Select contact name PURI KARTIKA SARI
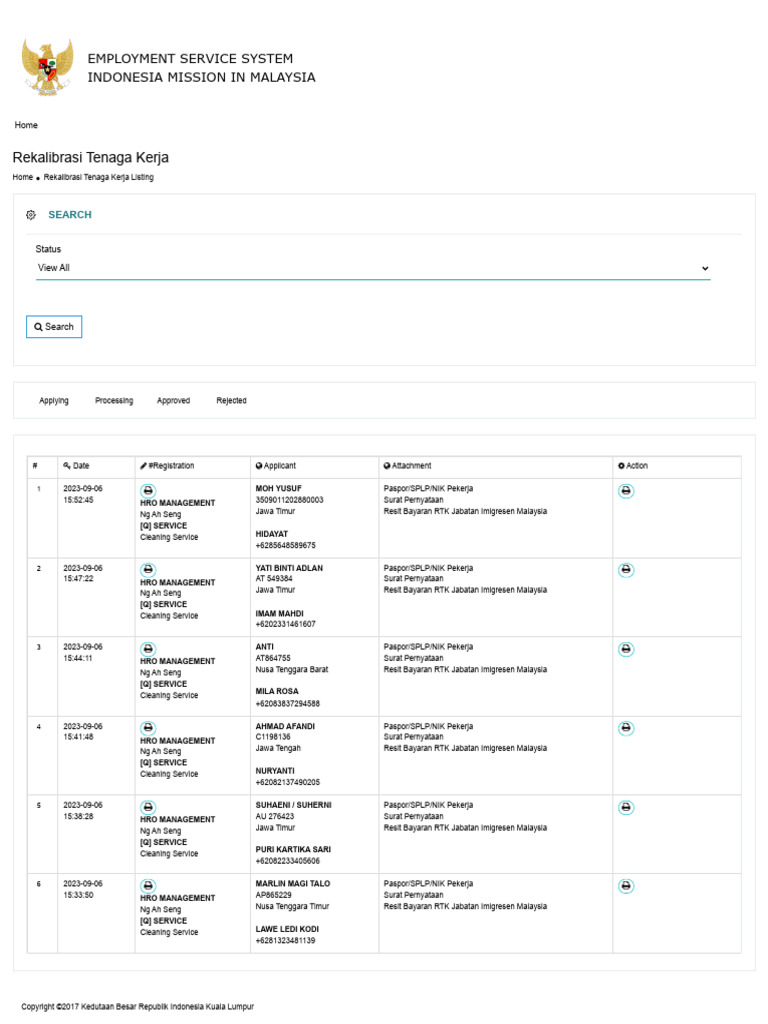The height and width of the screenshot is (1024, 768). (x=293, y=850)
